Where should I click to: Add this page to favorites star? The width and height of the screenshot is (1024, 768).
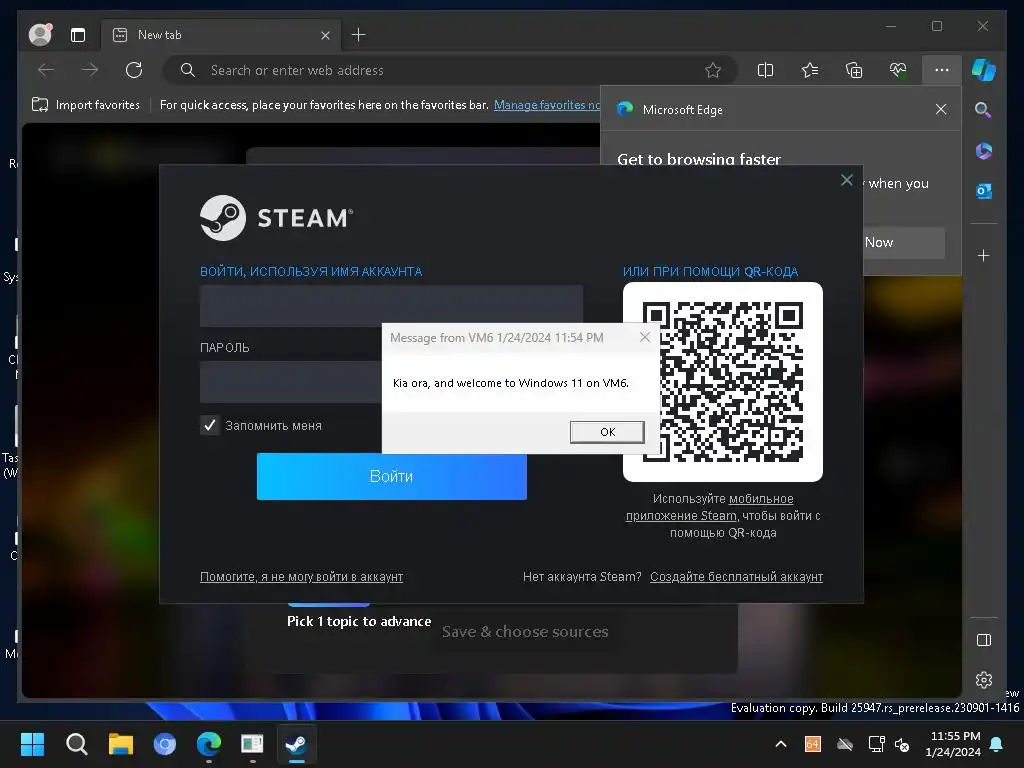[712, 70]
